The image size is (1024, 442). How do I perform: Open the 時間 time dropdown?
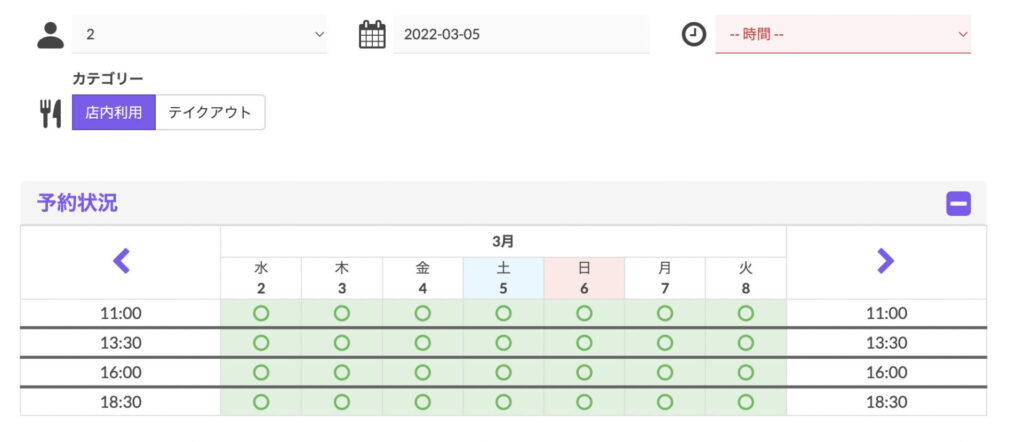[x=843, y=35]
